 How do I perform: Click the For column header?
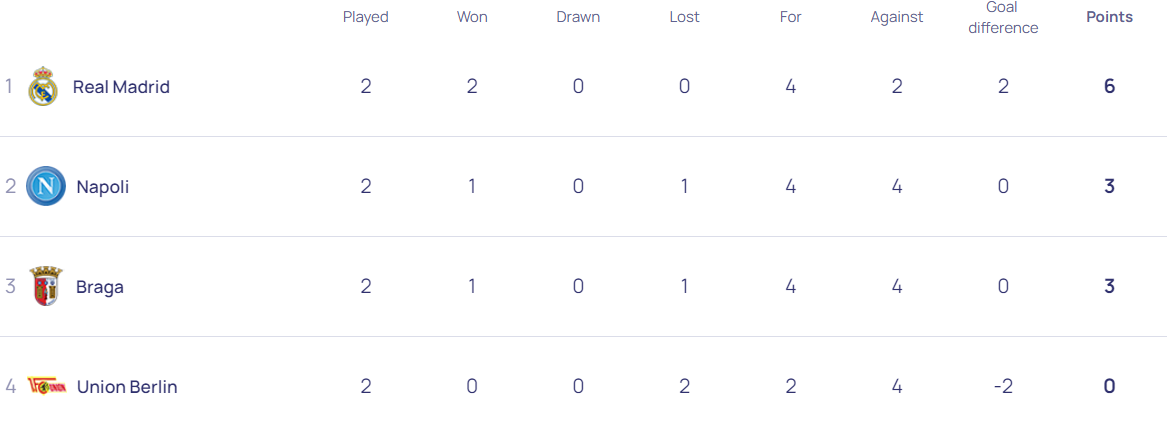791,17
